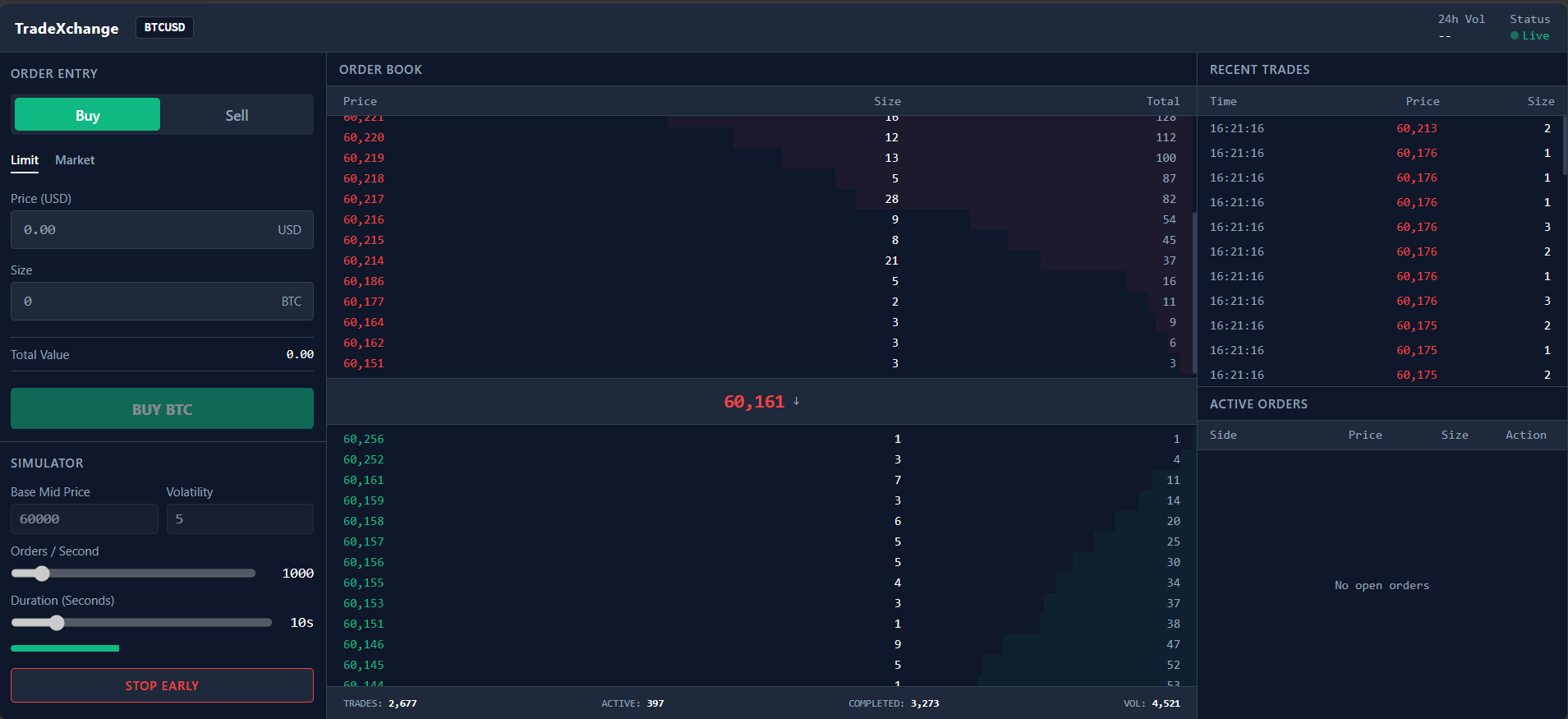Click the down arrow beside last price
The width and height of the screenshot is (1568, 719).
tap(797, 401)
